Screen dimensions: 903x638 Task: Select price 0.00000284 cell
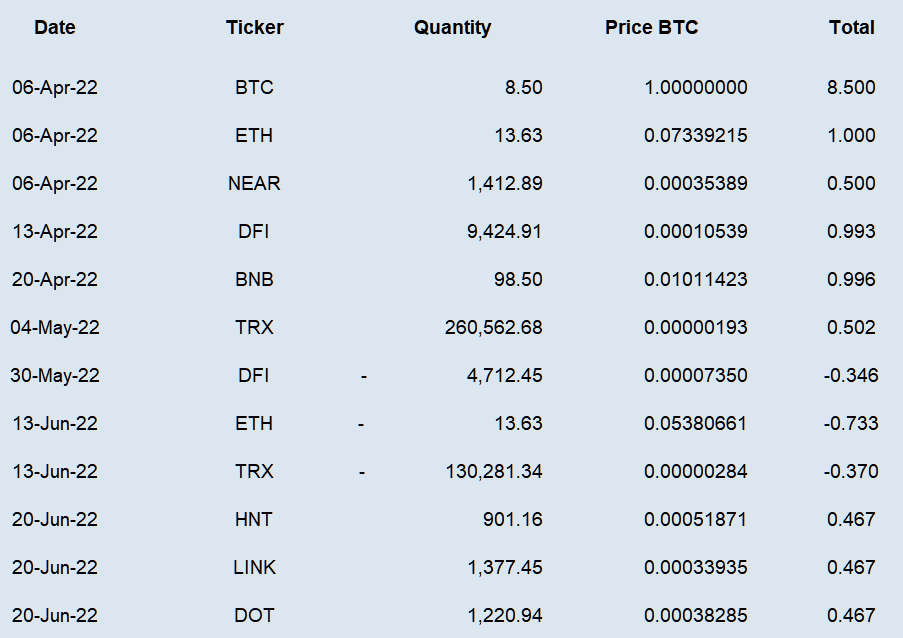pos(696,472)
